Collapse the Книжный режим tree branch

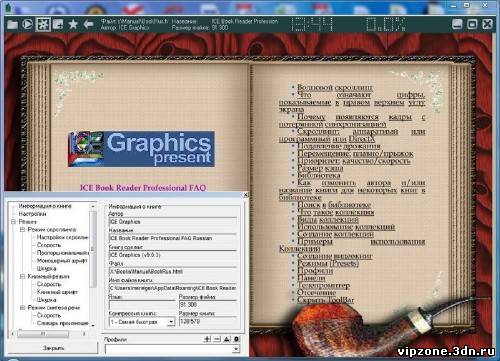(x=23, y=277)
